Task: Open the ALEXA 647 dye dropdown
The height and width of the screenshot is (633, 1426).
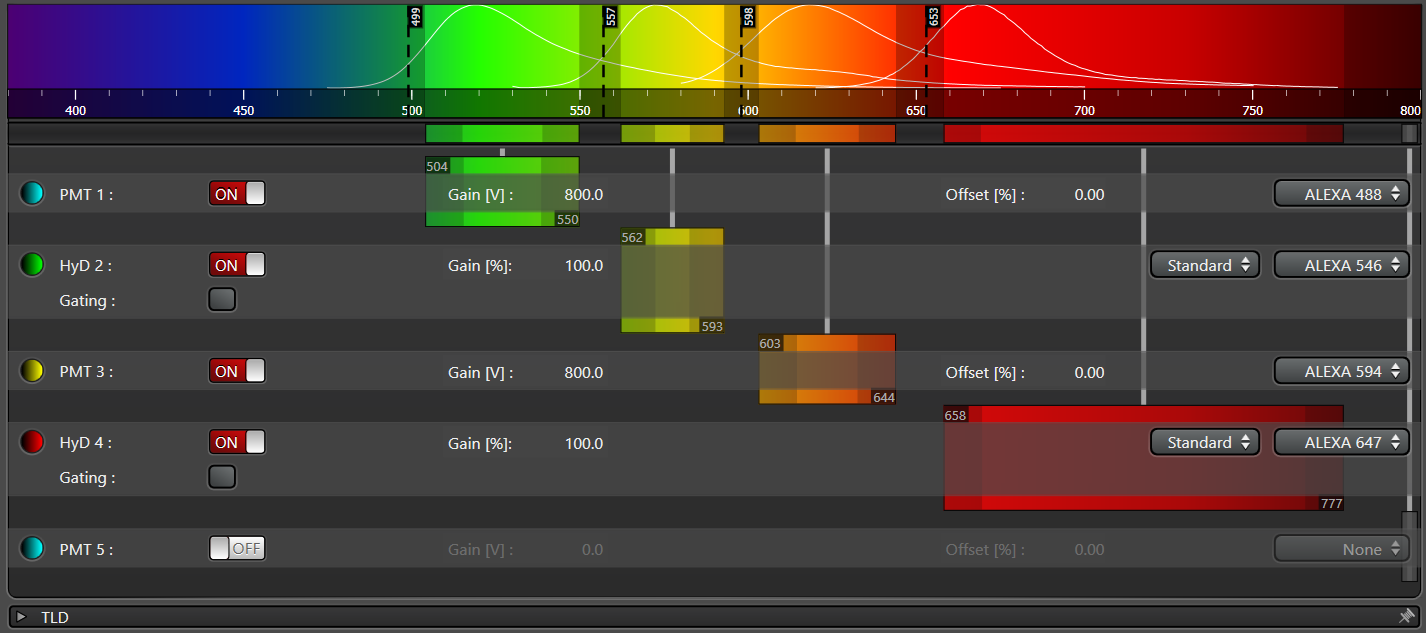Action: pos(1341,442)
